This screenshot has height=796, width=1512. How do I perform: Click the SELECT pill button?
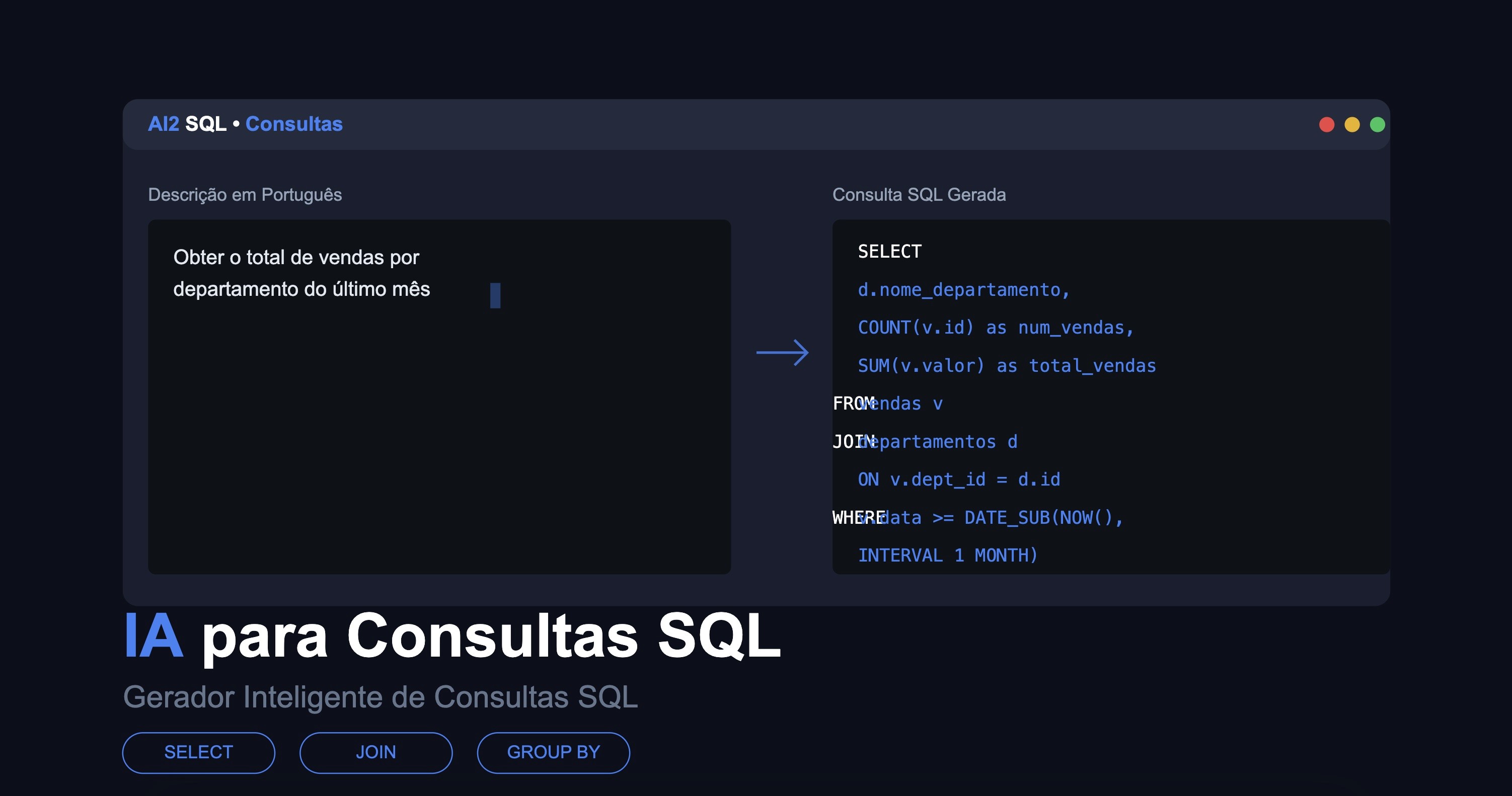click(x=198, y=753)
